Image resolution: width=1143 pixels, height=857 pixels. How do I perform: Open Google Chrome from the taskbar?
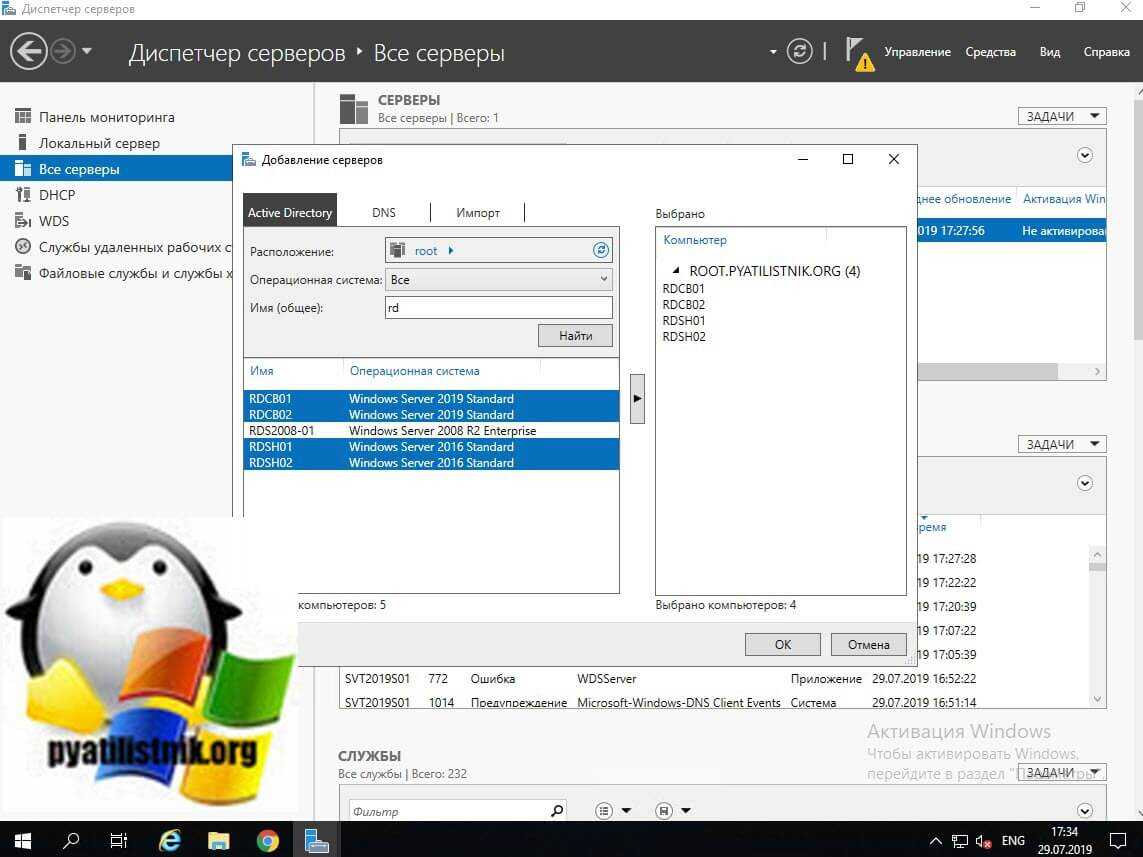267,840
